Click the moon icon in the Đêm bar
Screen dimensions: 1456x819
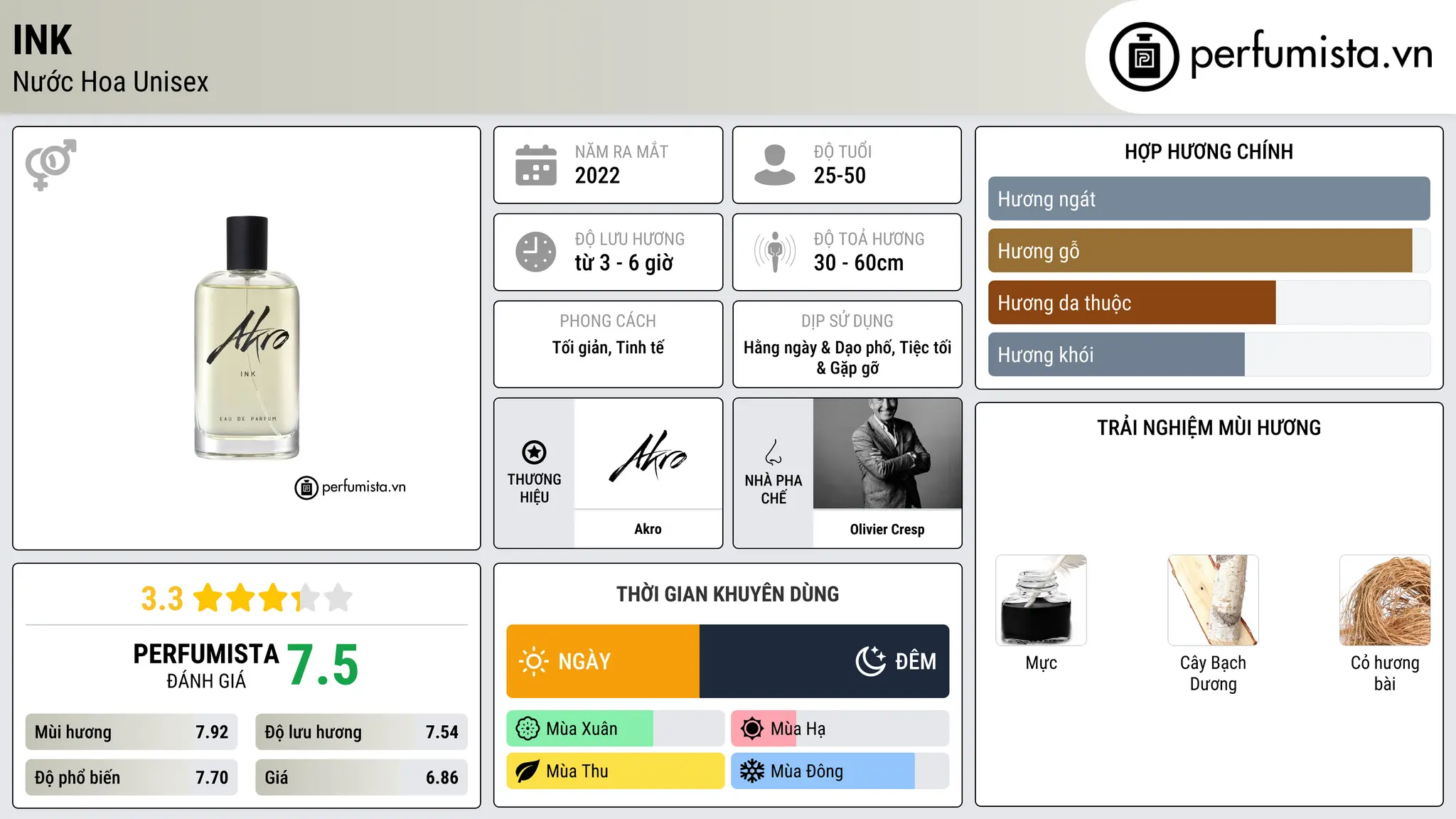pyautogui.click(x=871, y=661)
